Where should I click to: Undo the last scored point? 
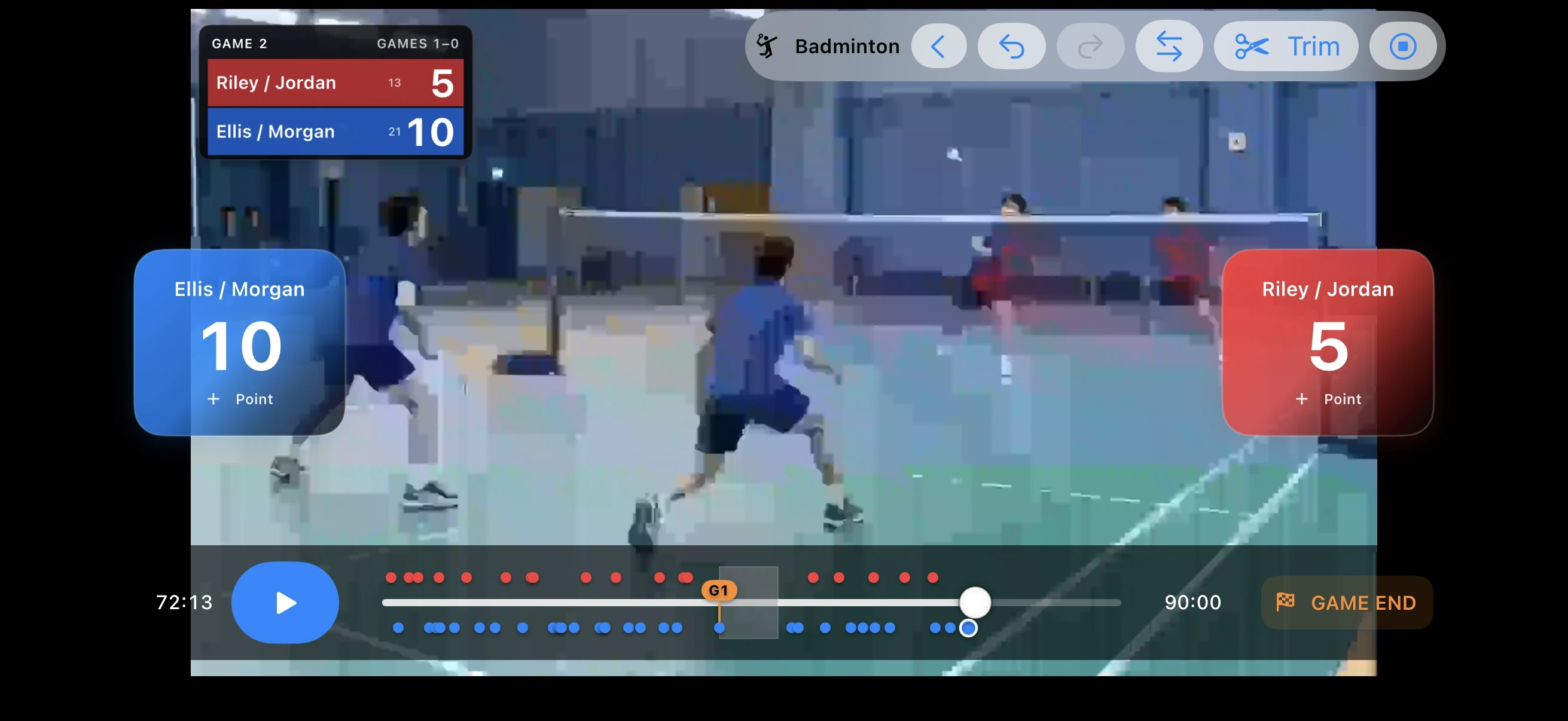[1011, 46]
